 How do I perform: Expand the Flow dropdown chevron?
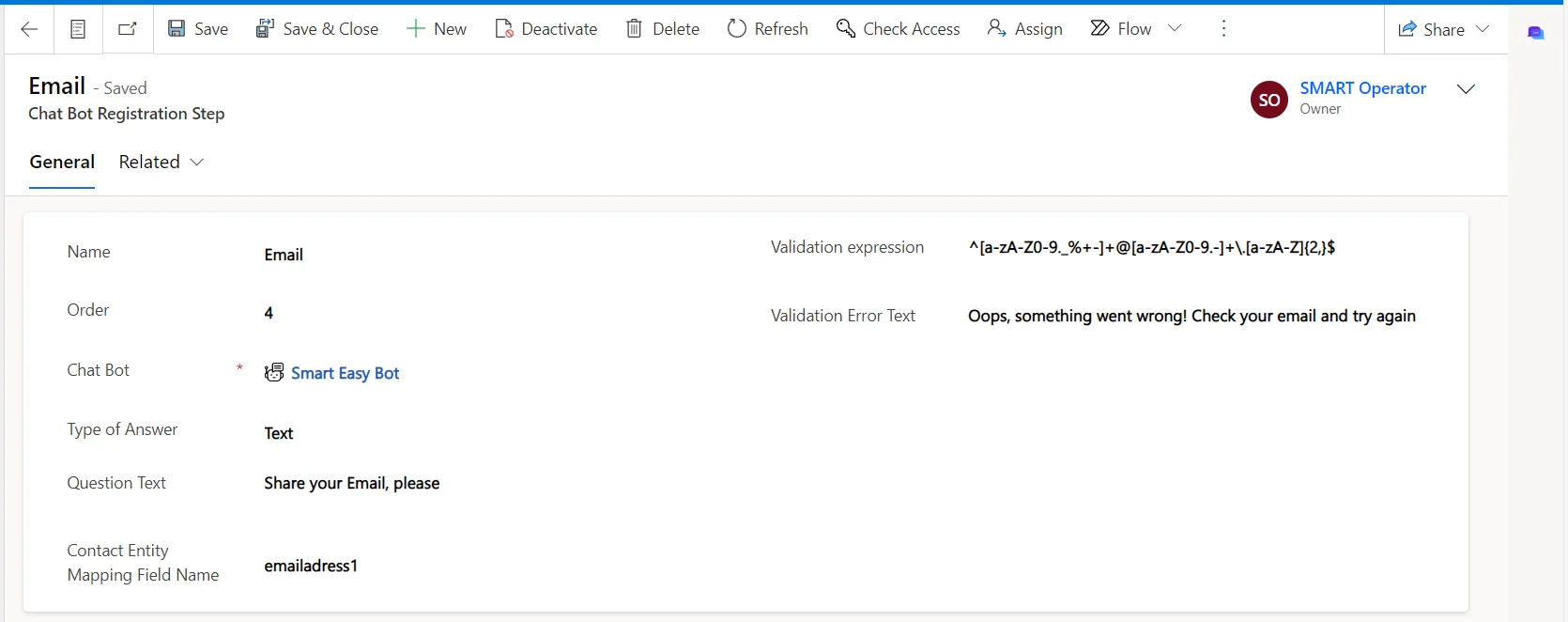(x=1175, y=28)
